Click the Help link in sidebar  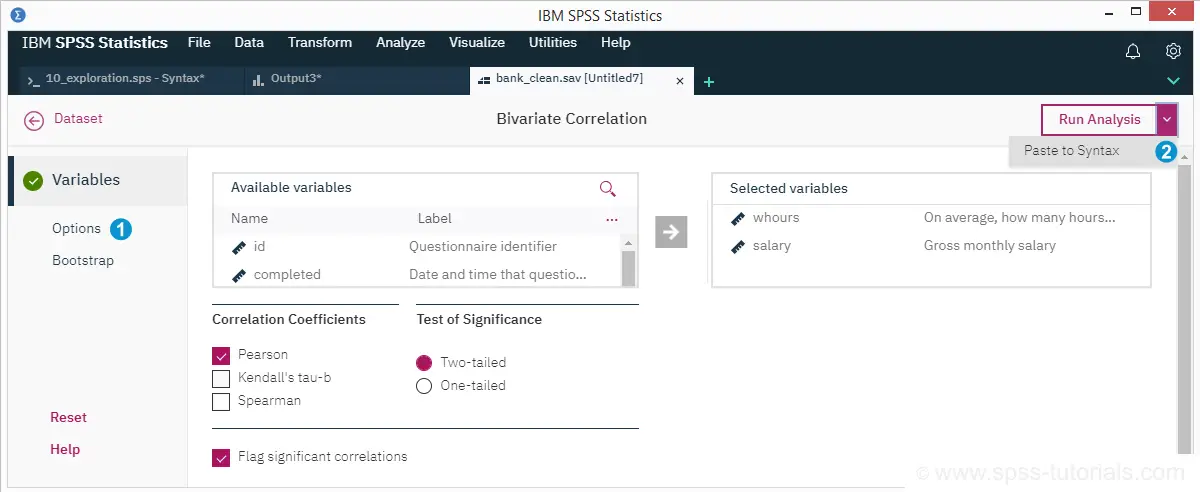point(65,450)
